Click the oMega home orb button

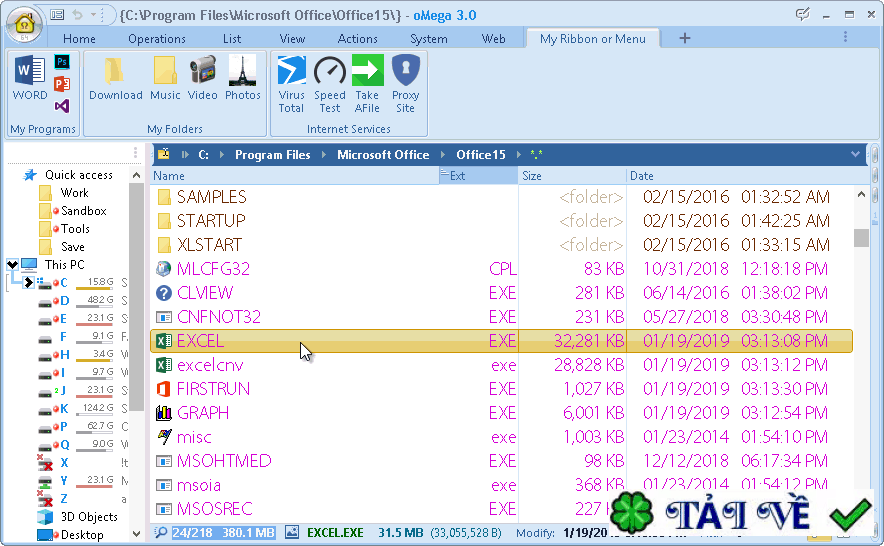tap(24, 24)
